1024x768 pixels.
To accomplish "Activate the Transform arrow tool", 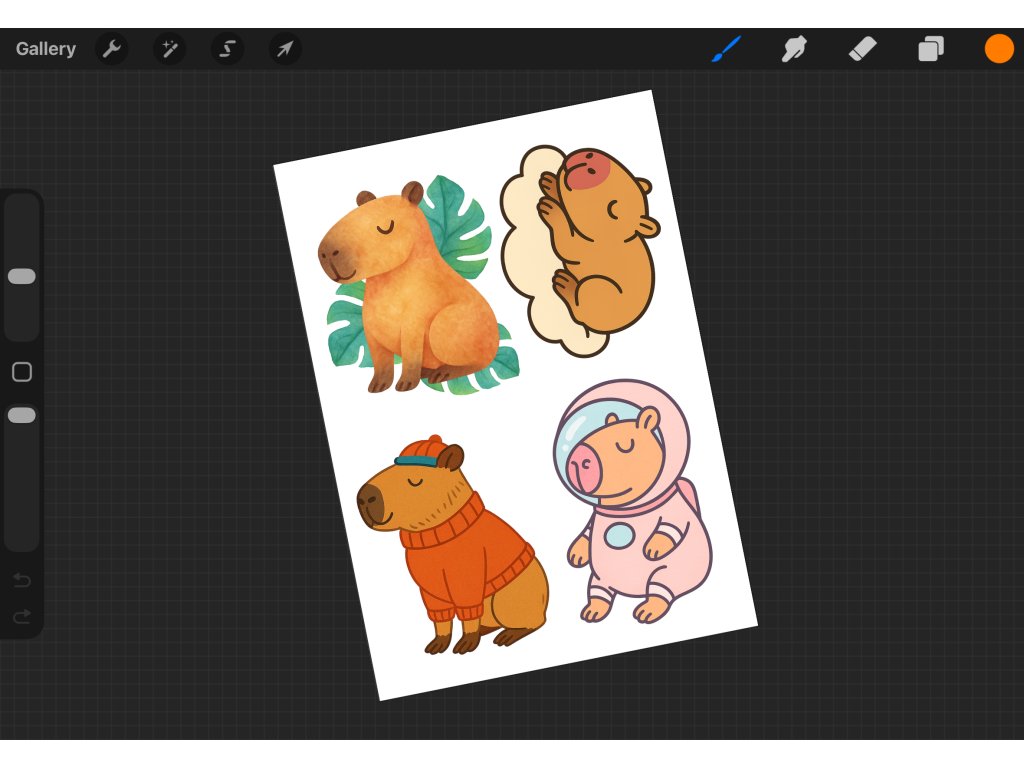I will coord(285,49).
